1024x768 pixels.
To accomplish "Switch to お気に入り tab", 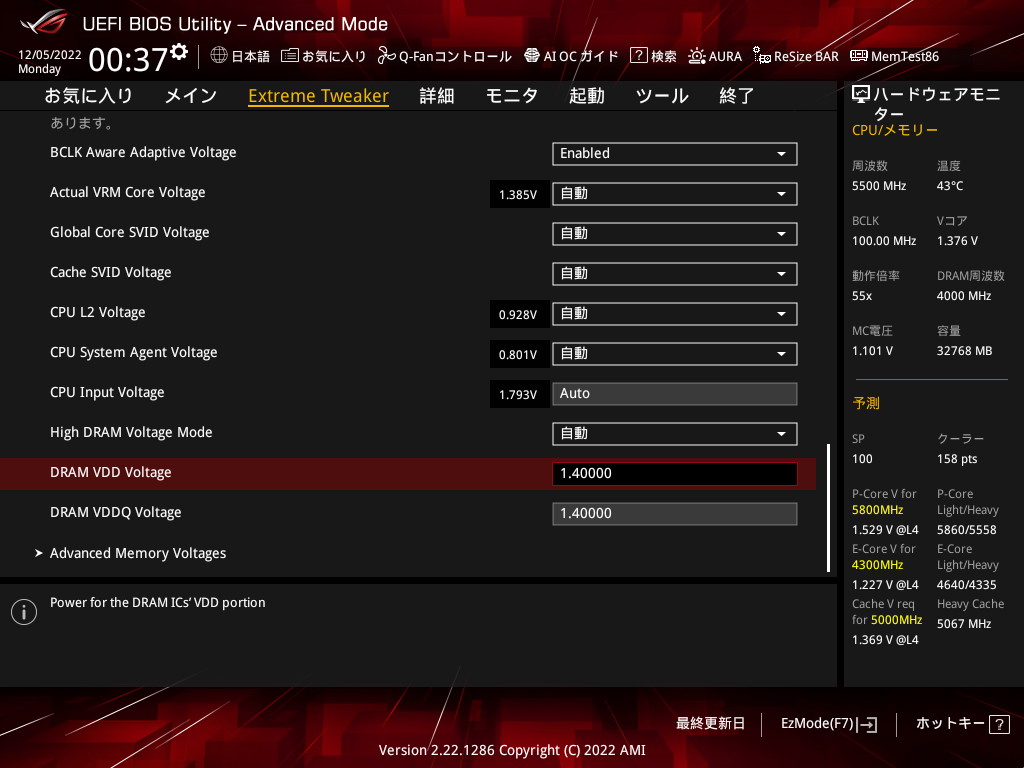I will click(x=88, y=96).
